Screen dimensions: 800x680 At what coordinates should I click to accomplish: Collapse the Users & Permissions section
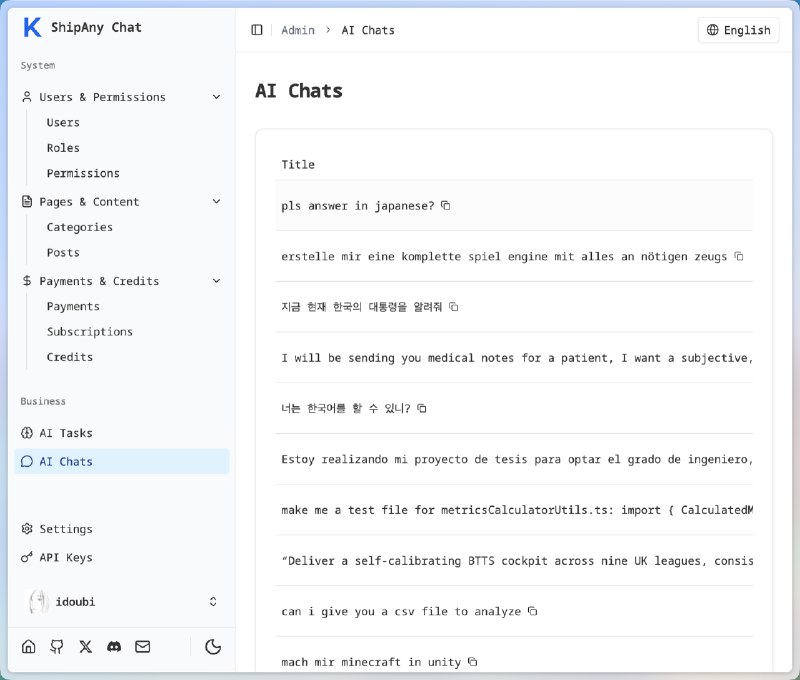(x=217, y=97)
